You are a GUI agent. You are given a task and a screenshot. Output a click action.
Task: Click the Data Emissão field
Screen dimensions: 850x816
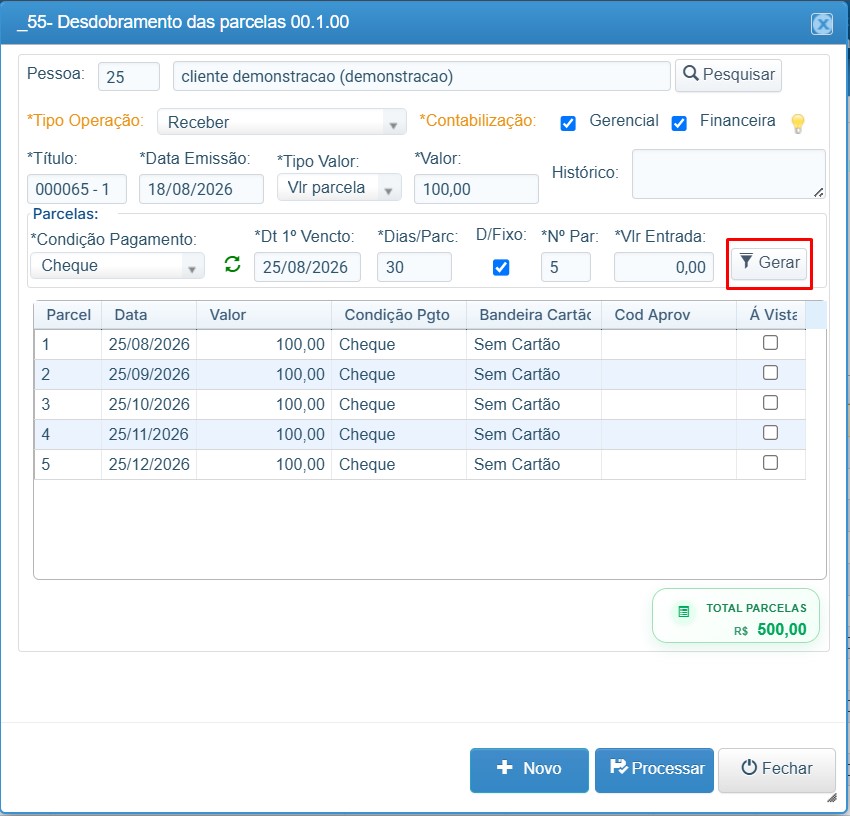point(201,189)
